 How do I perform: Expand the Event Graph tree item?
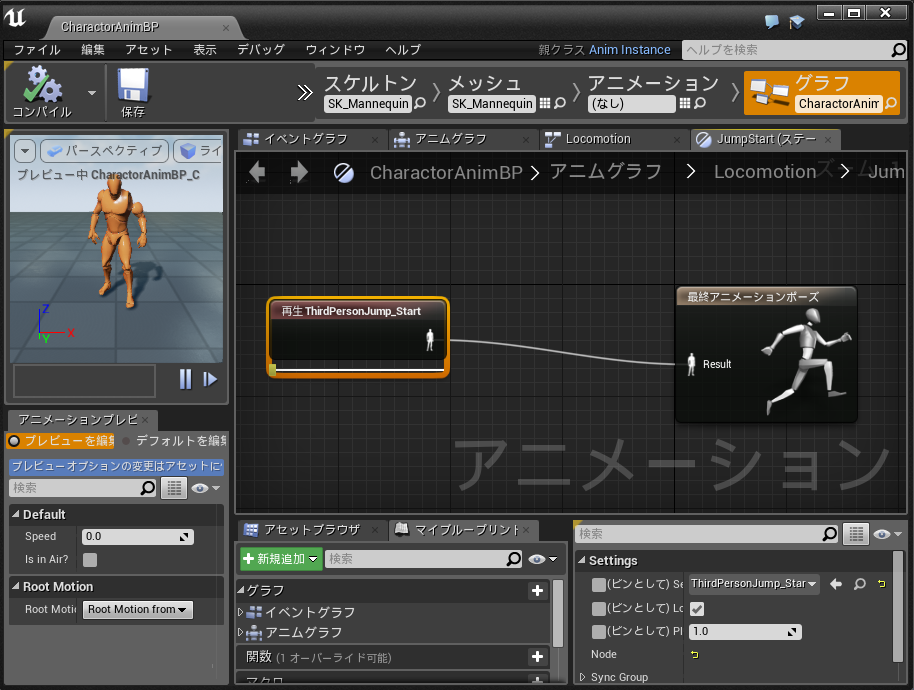point(240,612)
